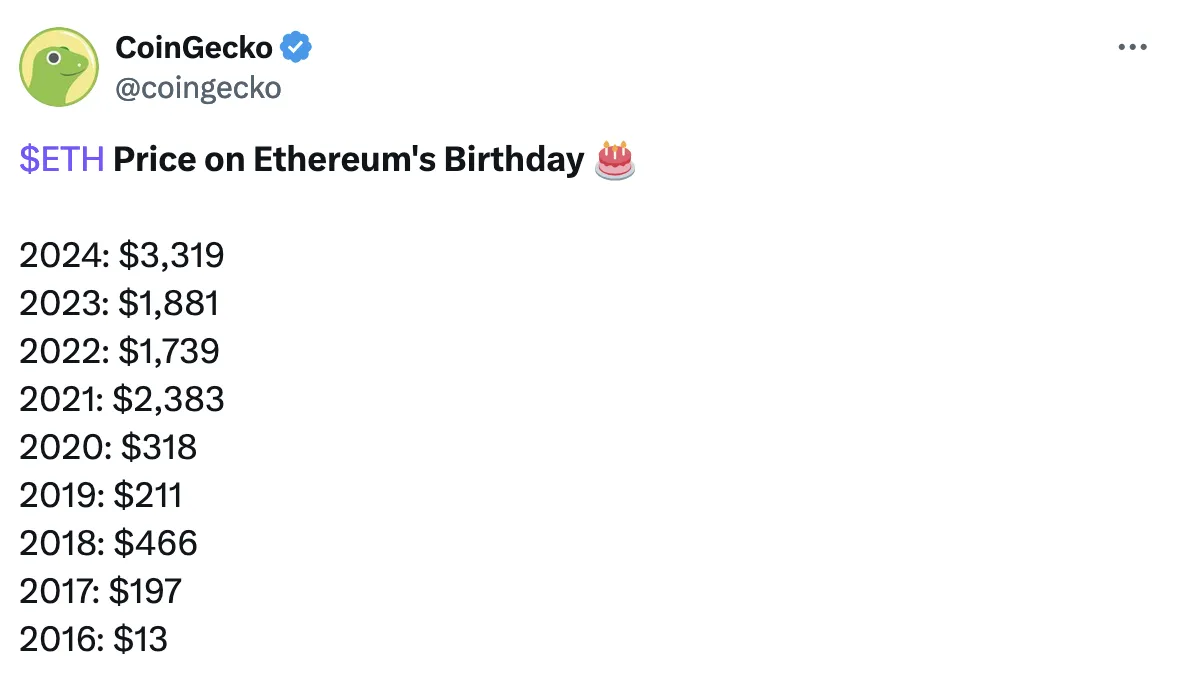The image size is (1180, 684).
Task: Click the $3,319 price value
Action: [x=171, y=255]
